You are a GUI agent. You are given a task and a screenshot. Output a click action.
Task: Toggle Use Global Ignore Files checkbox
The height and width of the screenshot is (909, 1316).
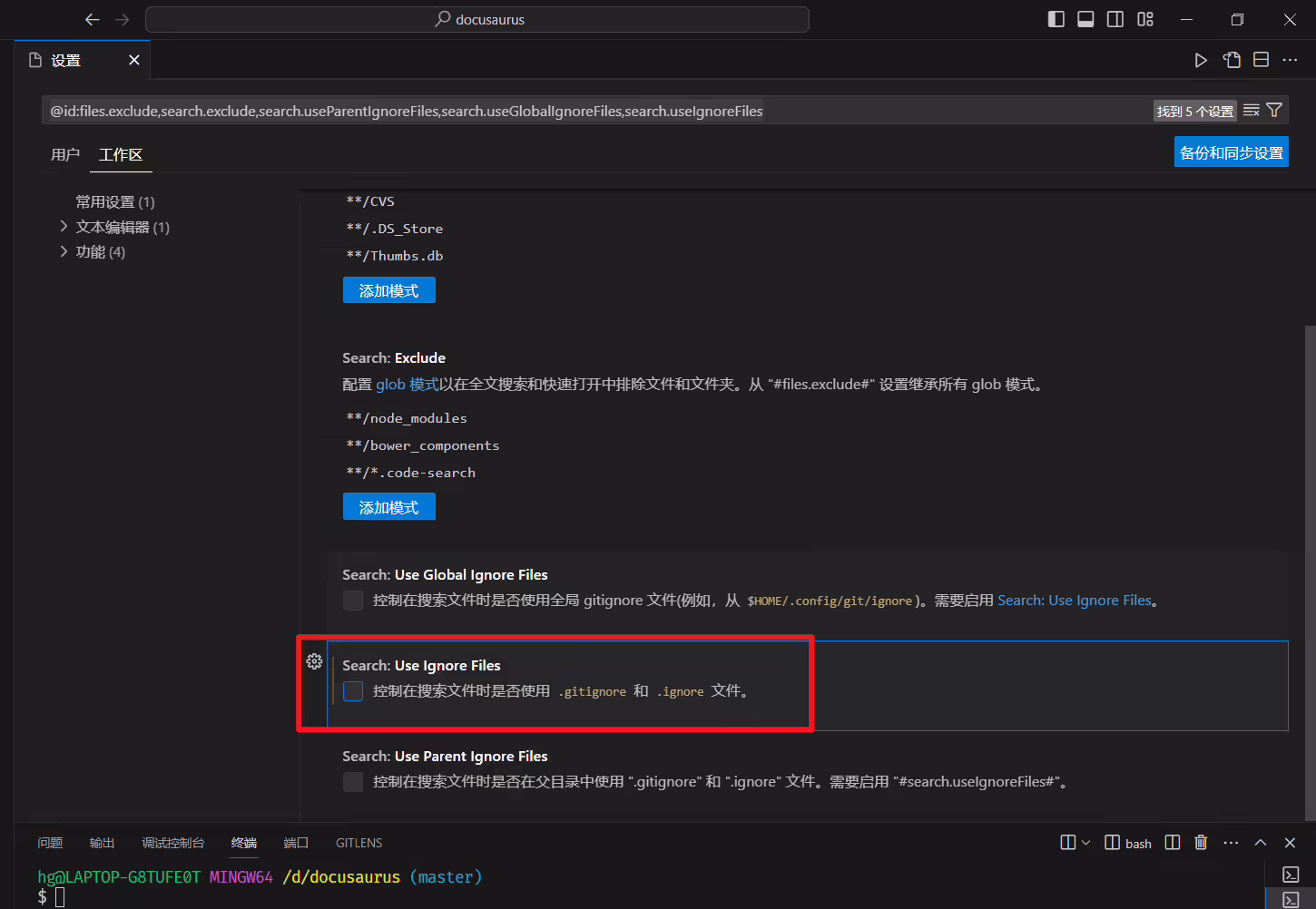pos(353,601)
